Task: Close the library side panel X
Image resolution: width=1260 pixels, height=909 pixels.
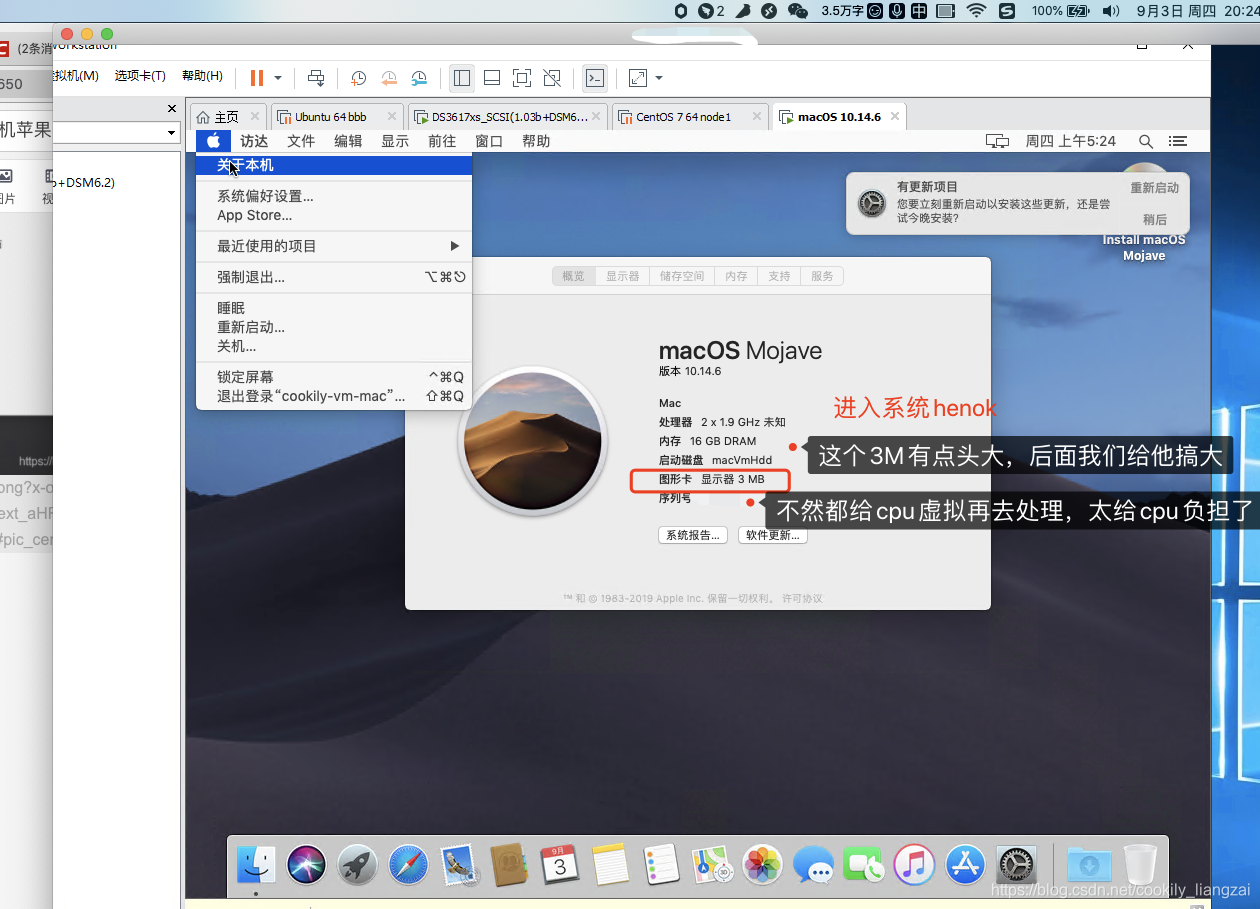Action: click(x=172, y=108)
